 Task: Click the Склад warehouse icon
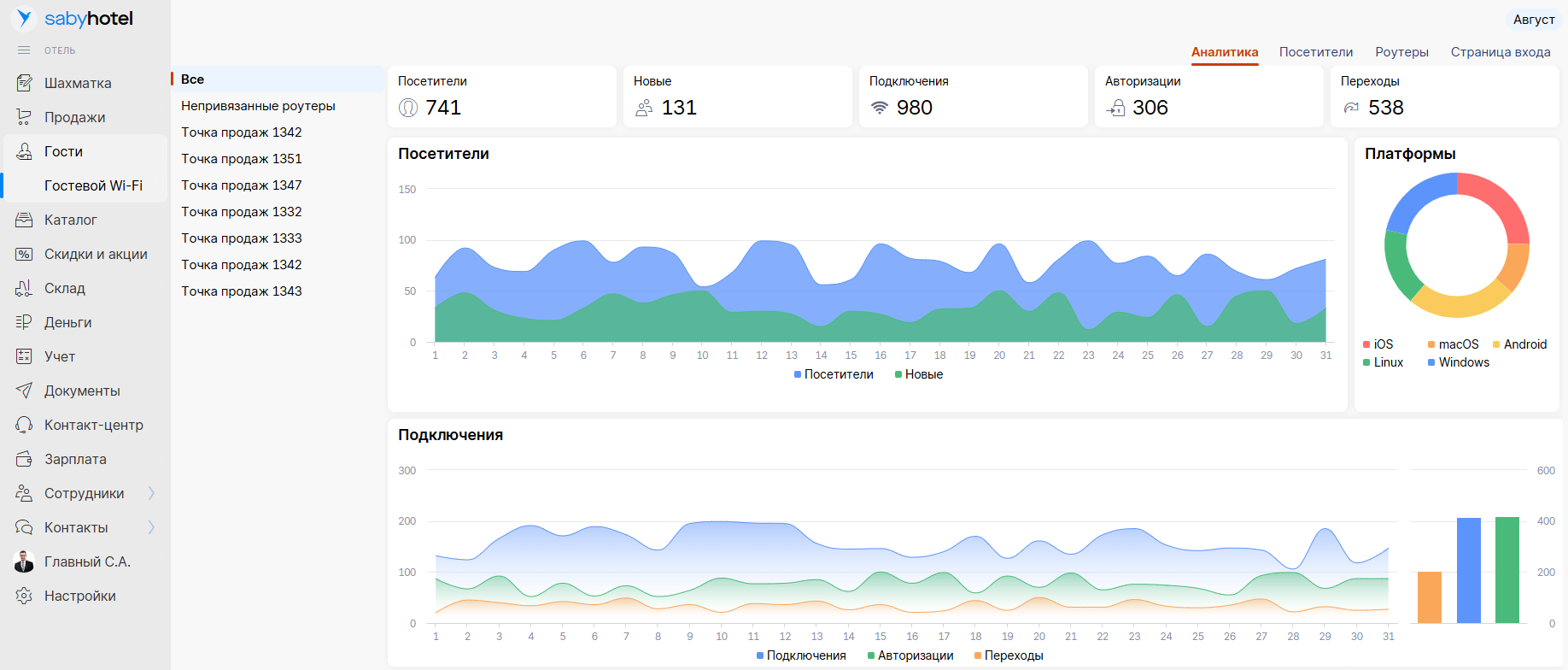pos(24,288)
